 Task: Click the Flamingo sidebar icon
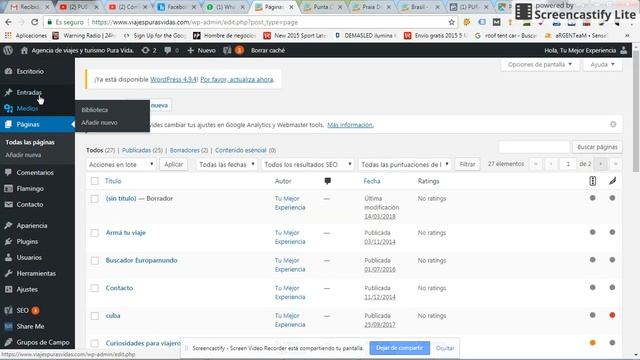point(9,189)
